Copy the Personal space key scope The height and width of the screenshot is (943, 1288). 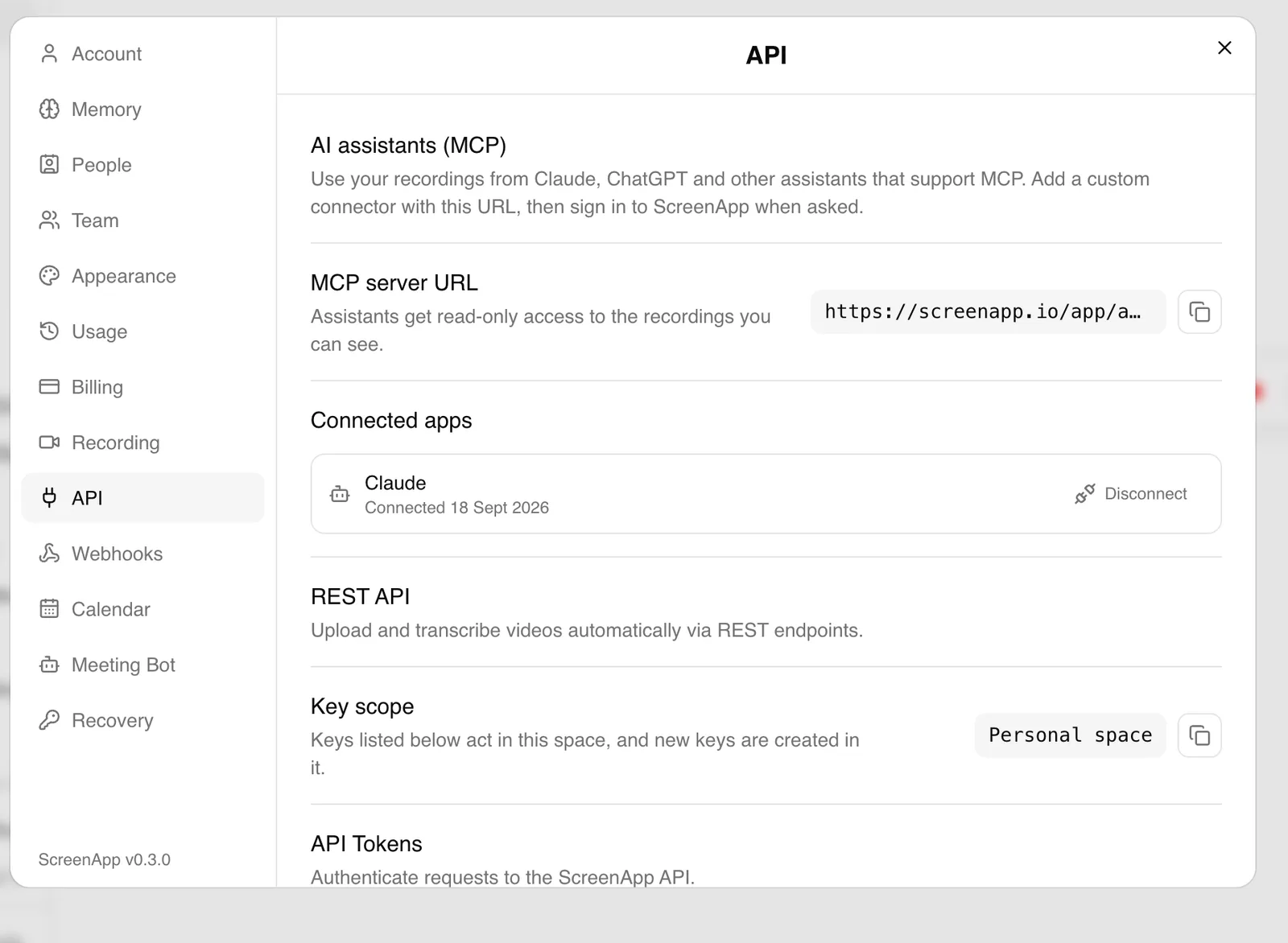pos(1199,735)
